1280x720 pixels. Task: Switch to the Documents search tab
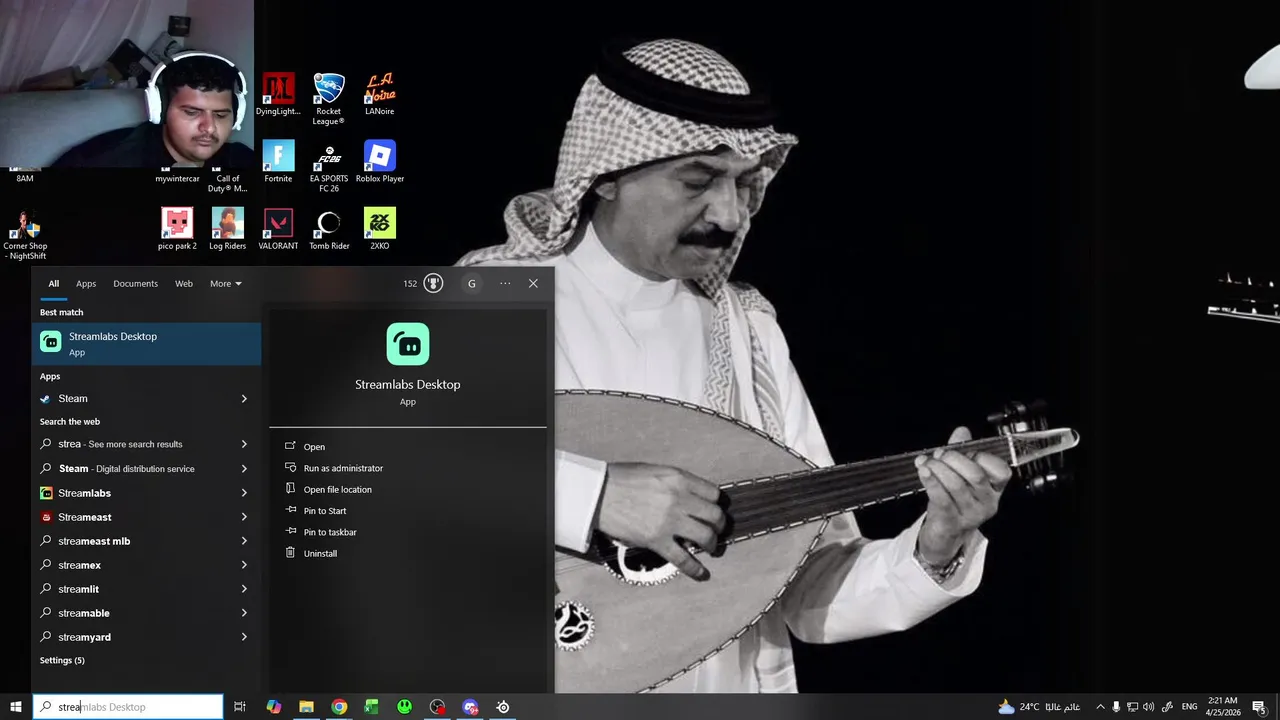pos(135,284)
